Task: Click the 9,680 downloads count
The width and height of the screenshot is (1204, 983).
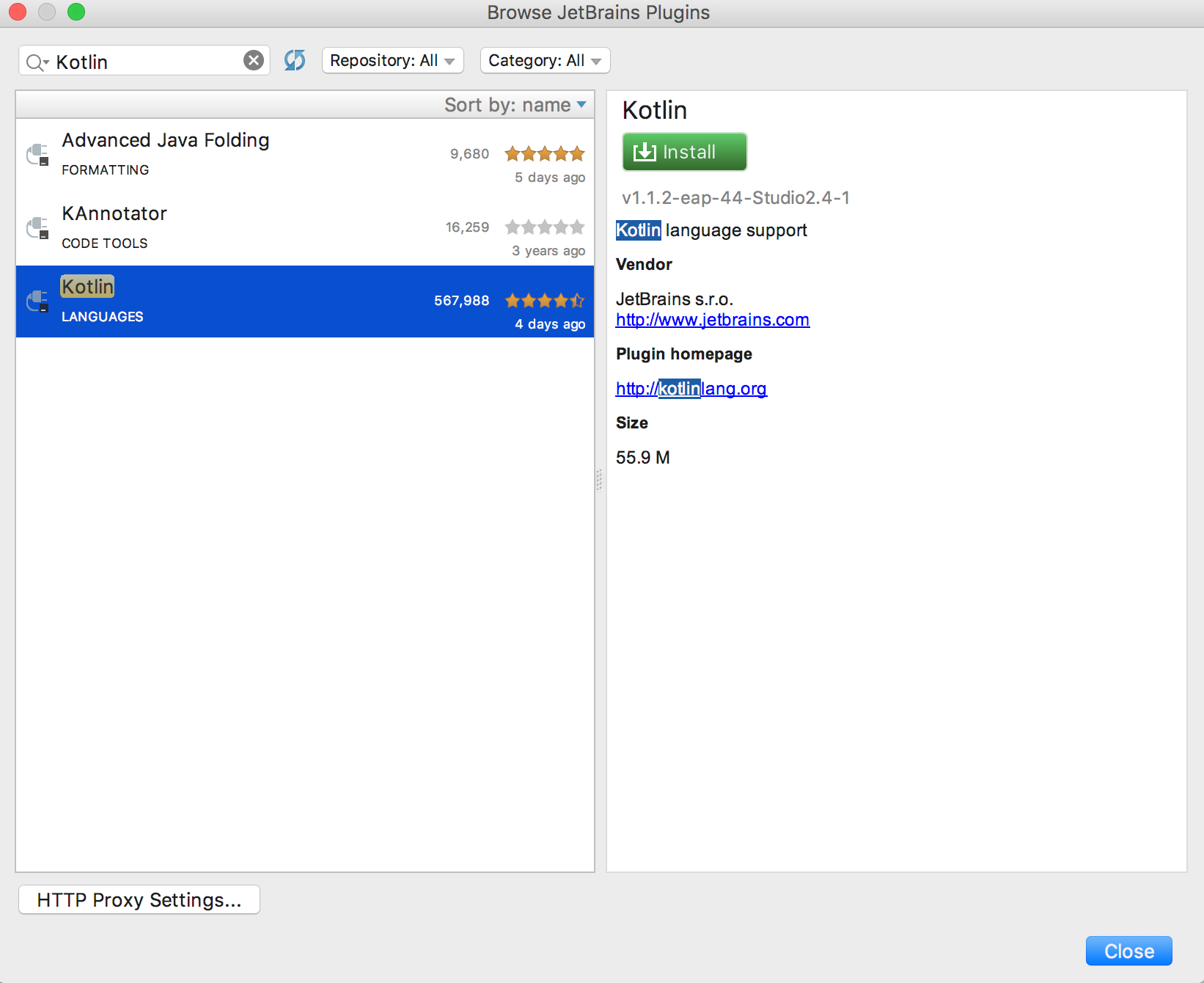Action: (x=469, y=154)
